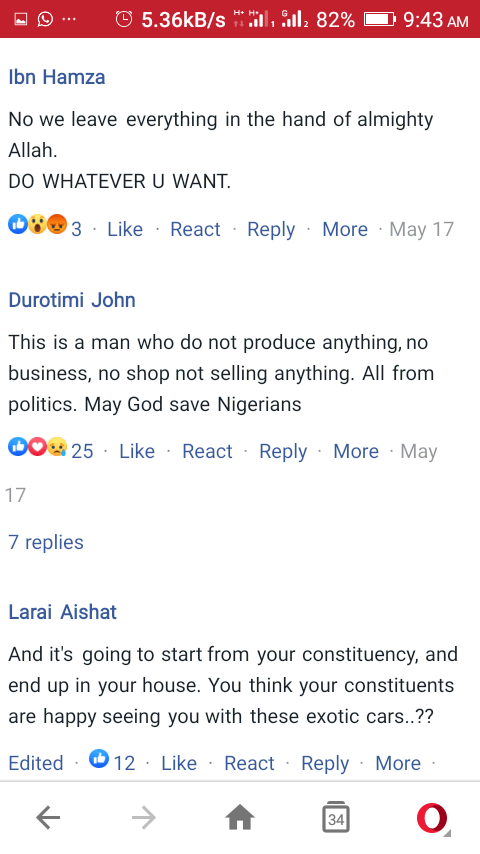The height and width of the screenshot is (854, 480).
Task: Expand the 7 replies thread
Action: click(46, 542)
